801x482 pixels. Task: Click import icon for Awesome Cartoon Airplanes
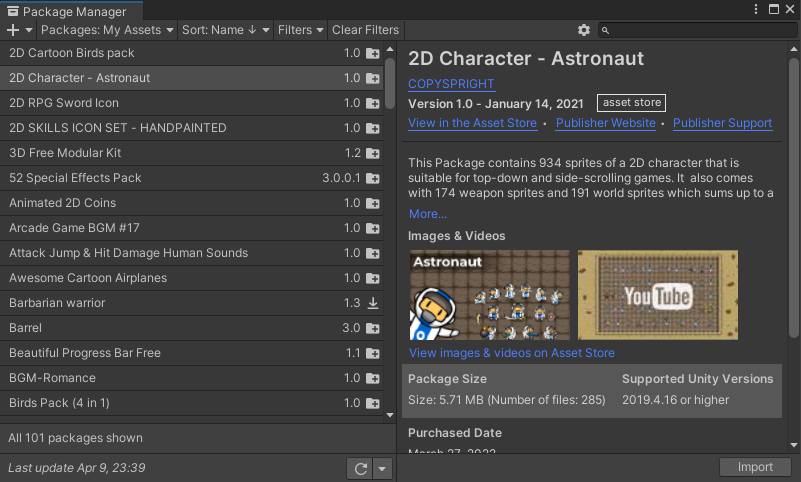coord(373,278)
